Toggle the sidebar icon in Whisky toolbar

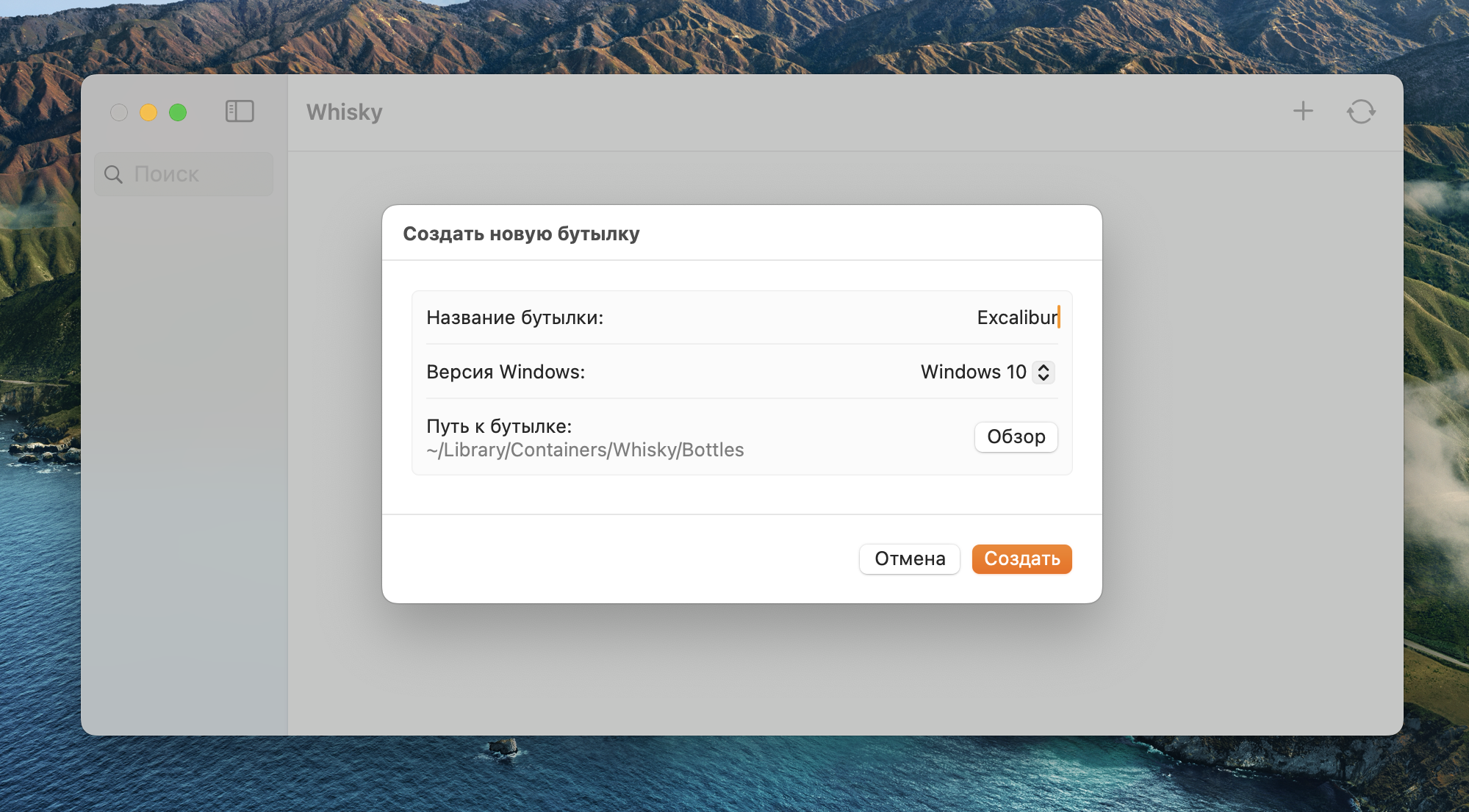point(240,112)
